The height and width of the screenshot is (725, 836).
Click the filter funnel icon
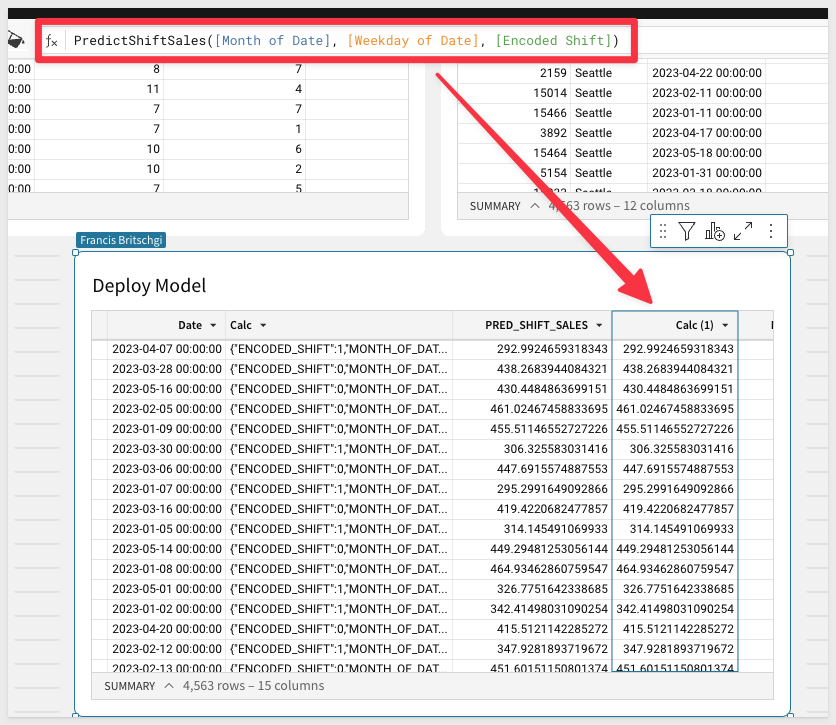pyautogui.click(x=687, y=231)
